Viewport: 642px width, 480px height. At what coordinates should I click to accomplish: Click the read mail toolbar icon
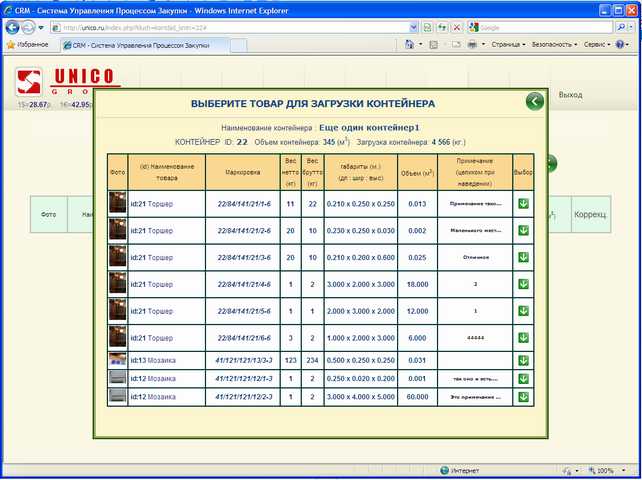(456, 44)
